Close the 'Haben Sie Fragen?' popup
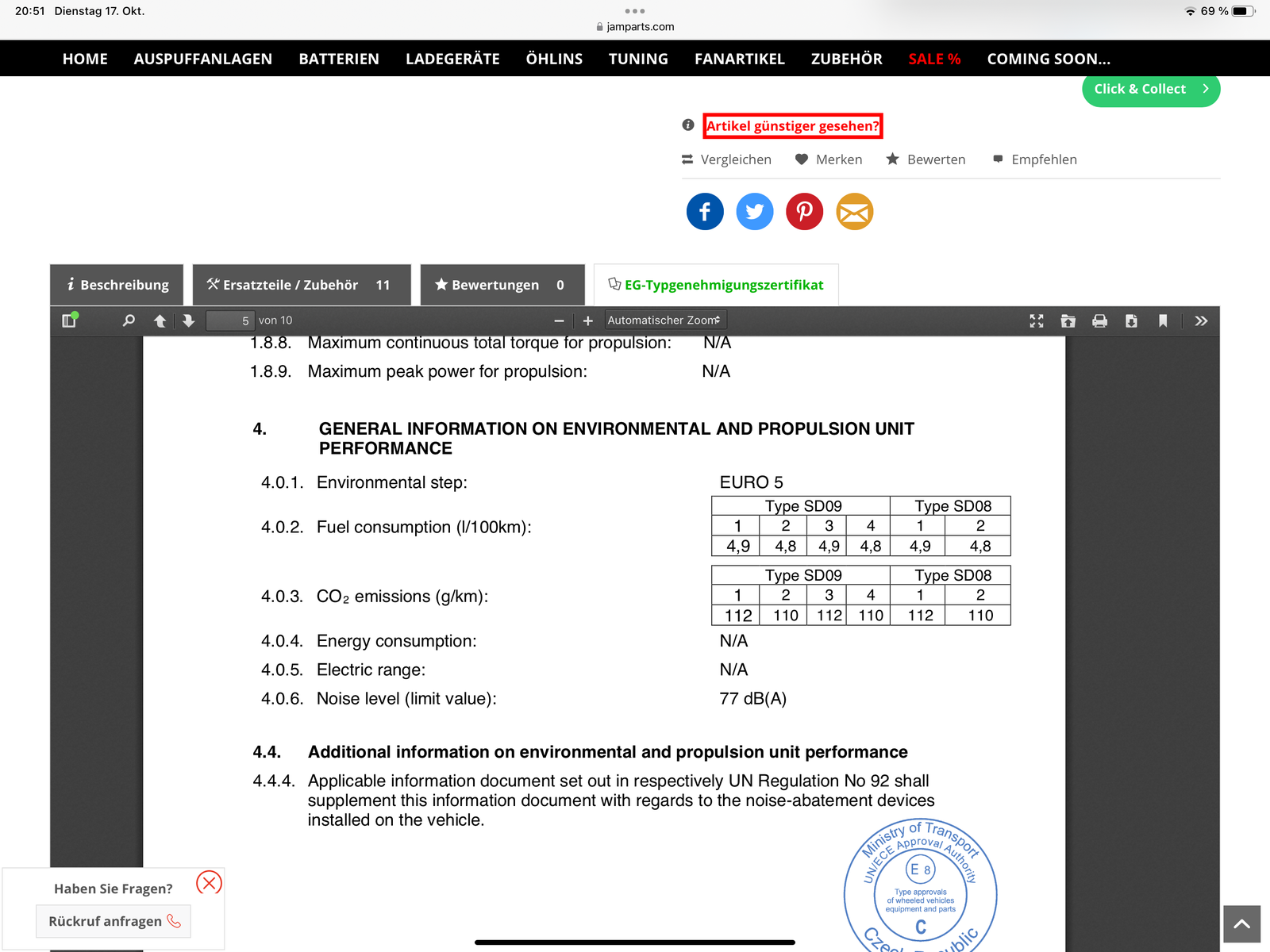 [x=209, y=882]
